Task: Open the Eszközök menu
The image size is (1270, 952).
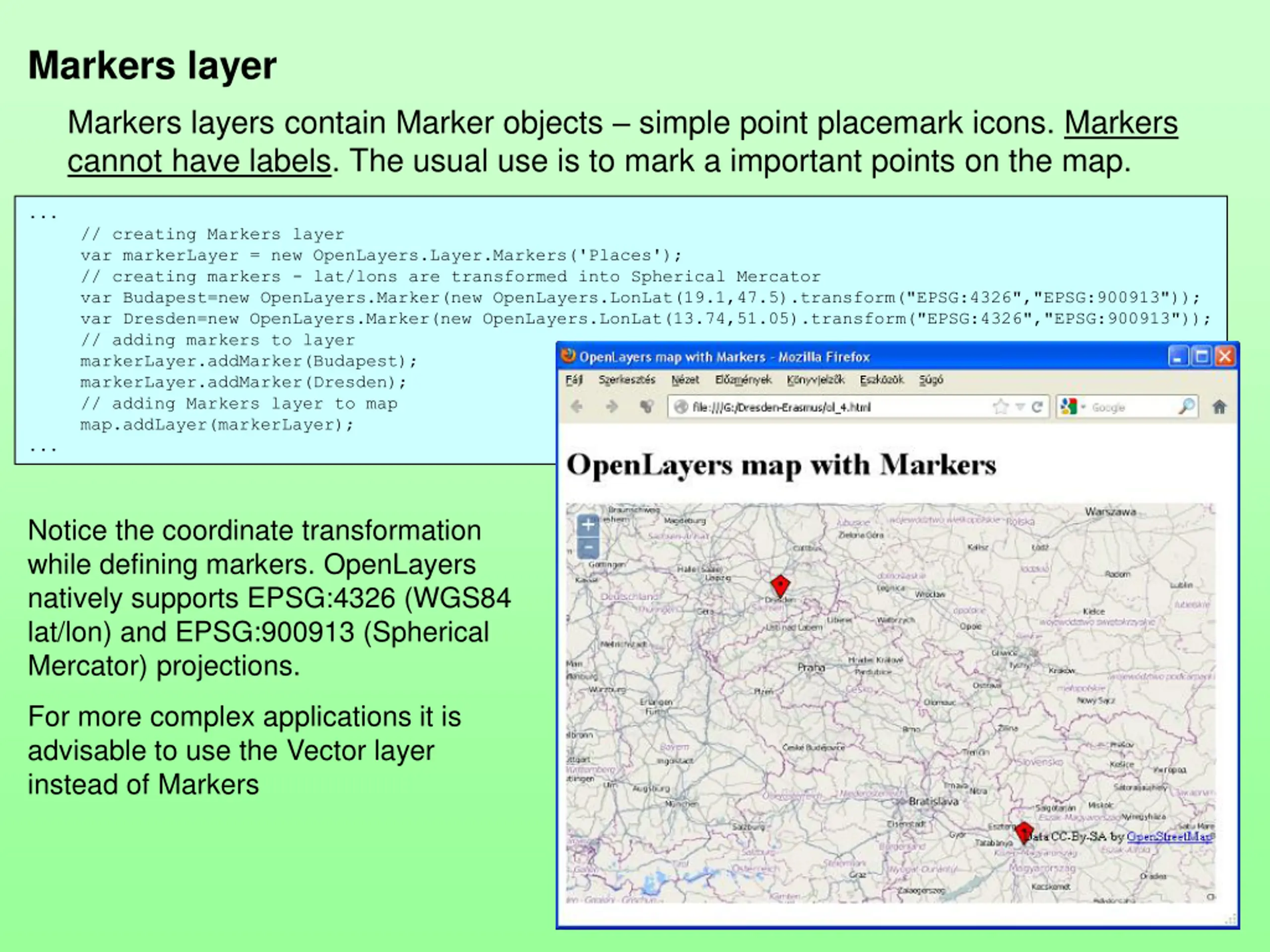Action: pyautogui.click(x=881, y=379)
